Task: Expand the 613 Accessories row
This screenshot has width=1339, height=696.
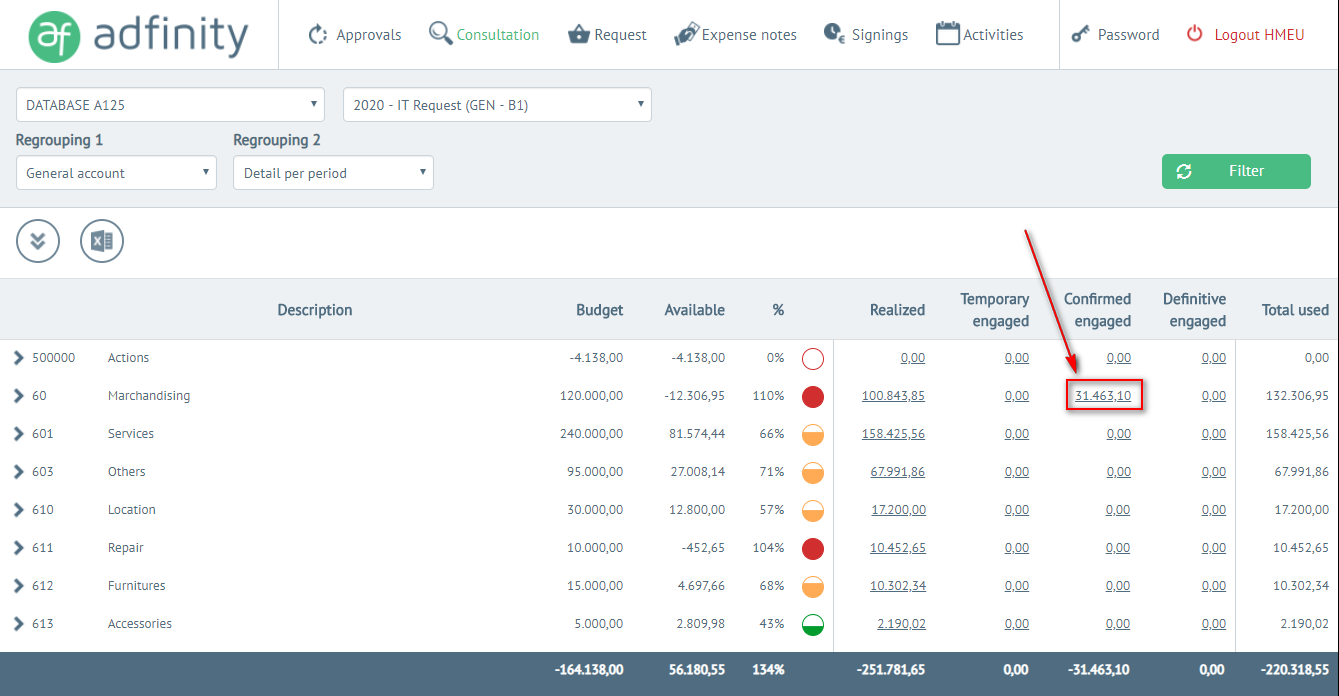Action: [18, 624]
